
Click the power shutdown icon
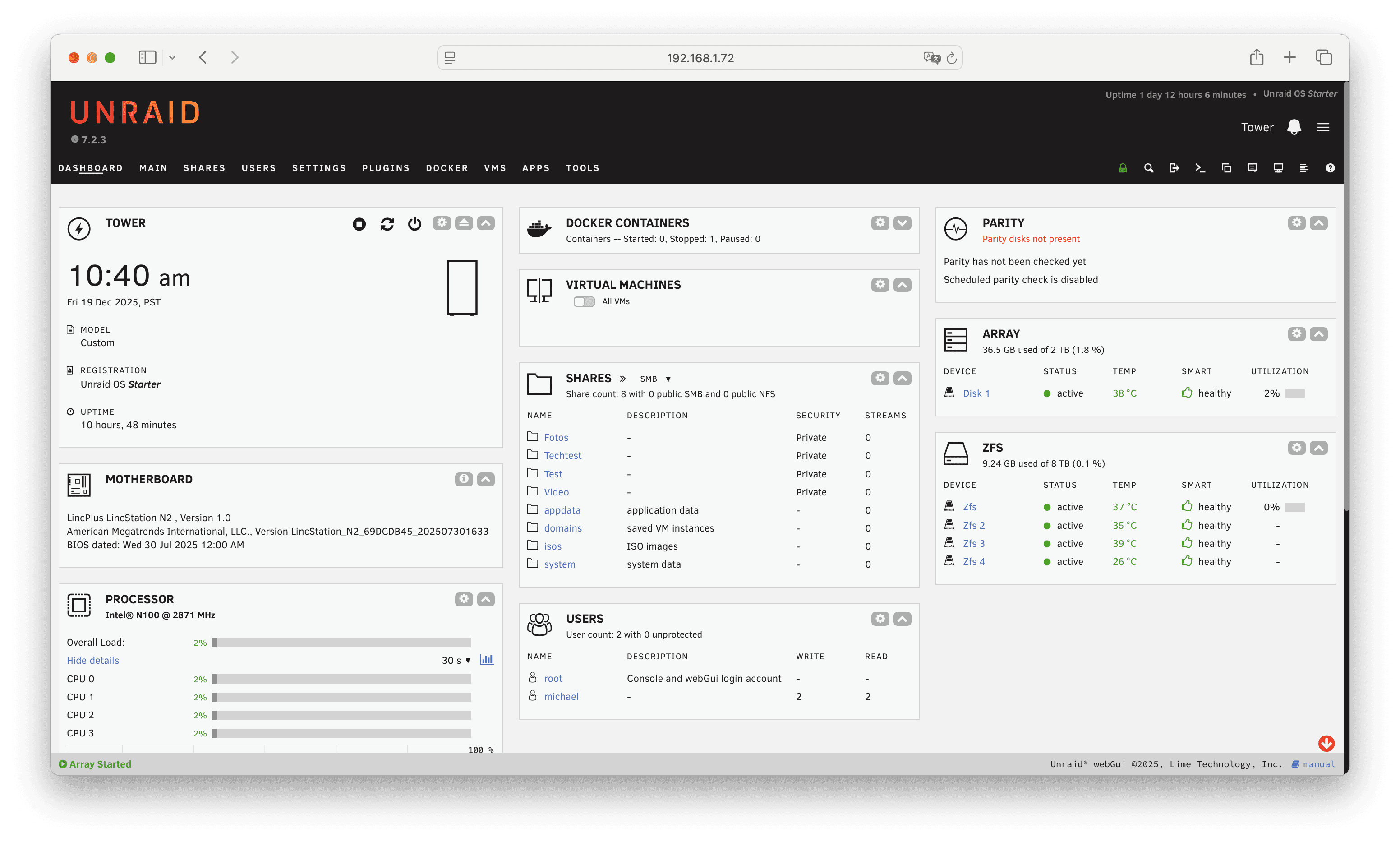[414, 224]
